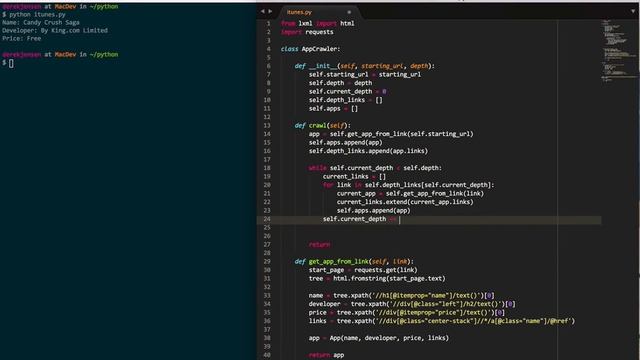Open the tab list dropdown arrow
The height and width of the screenshot is (360, 640).
633,11
